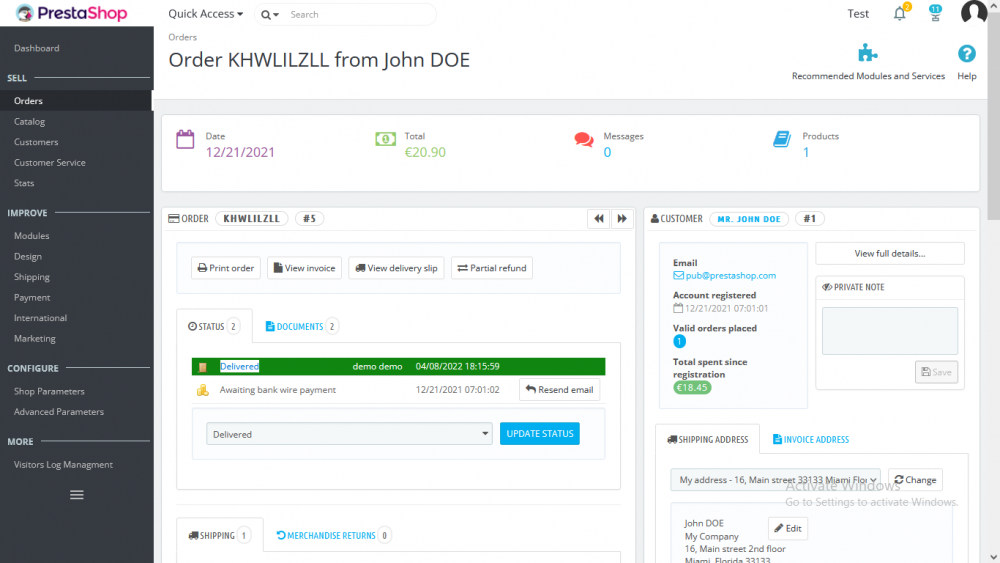1000x563 pixels.
Task: Focus the search input field
Action: pos(360,15)
